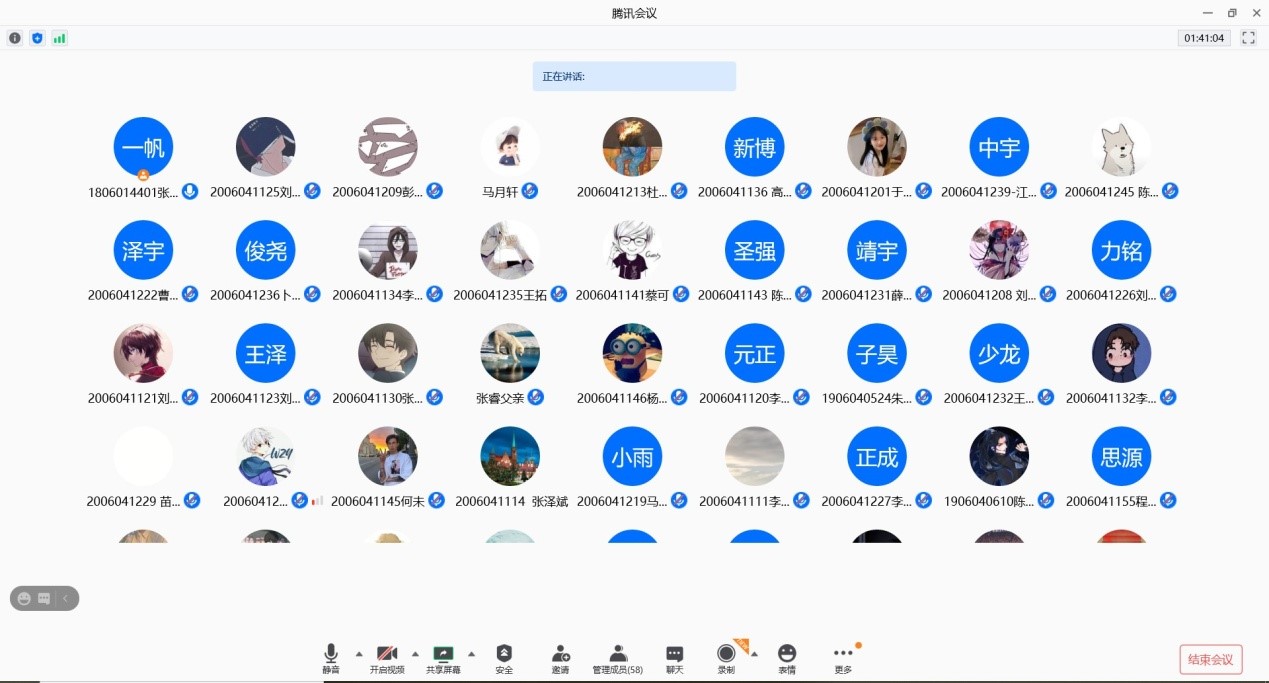Click the 邀请 invite icon
The height and width of the screenshot is (683, 1269).
(x=560, y=657)
